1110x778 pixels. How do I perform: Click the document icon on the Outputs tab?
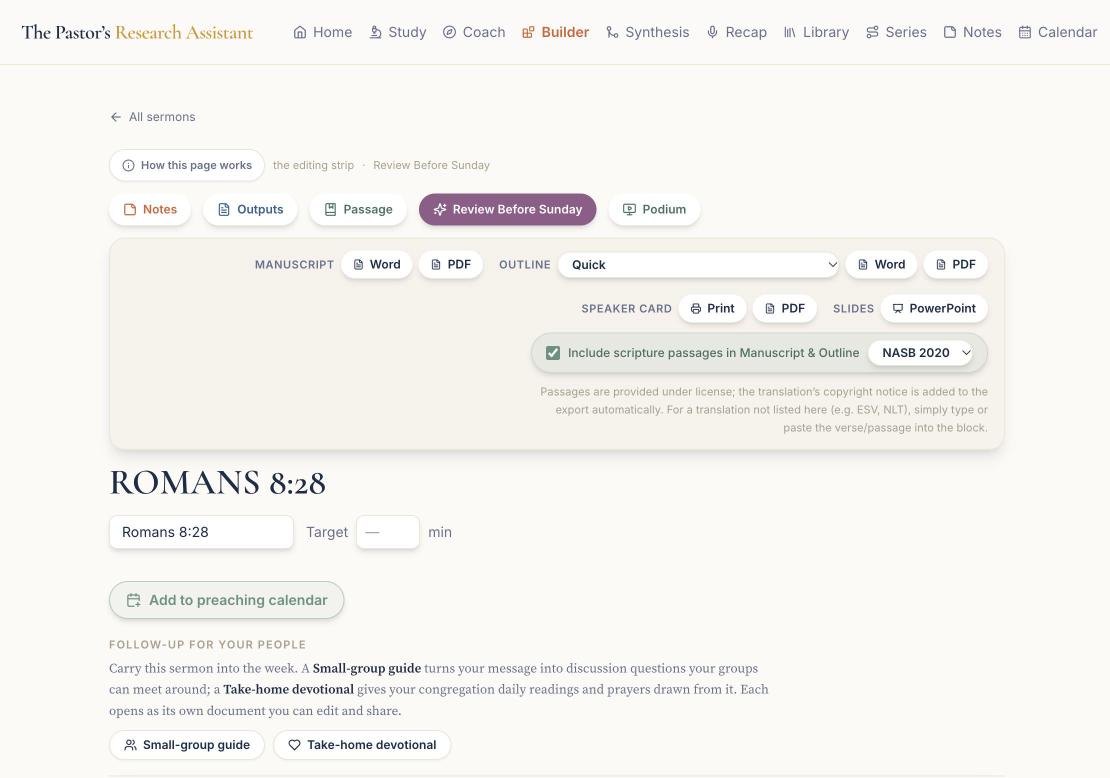224,210
